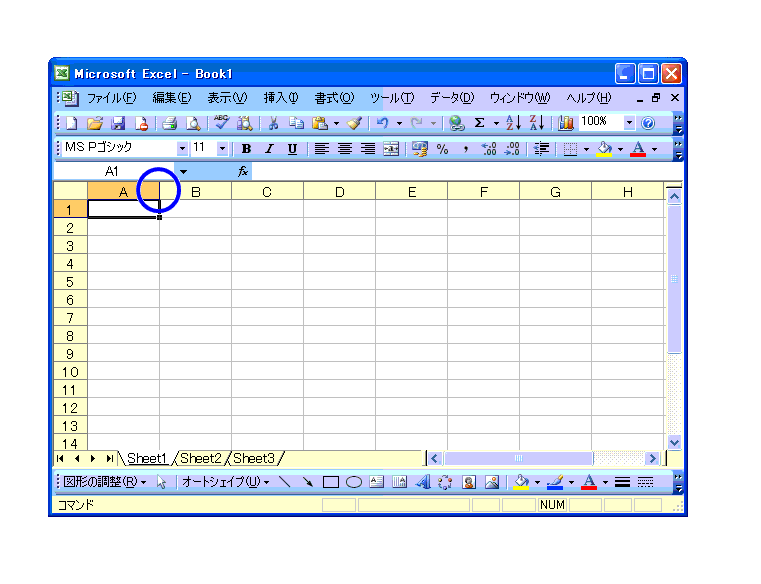Open the View (表示) menu
This screenshot has width=761, height=584.
tap(227, 98)
